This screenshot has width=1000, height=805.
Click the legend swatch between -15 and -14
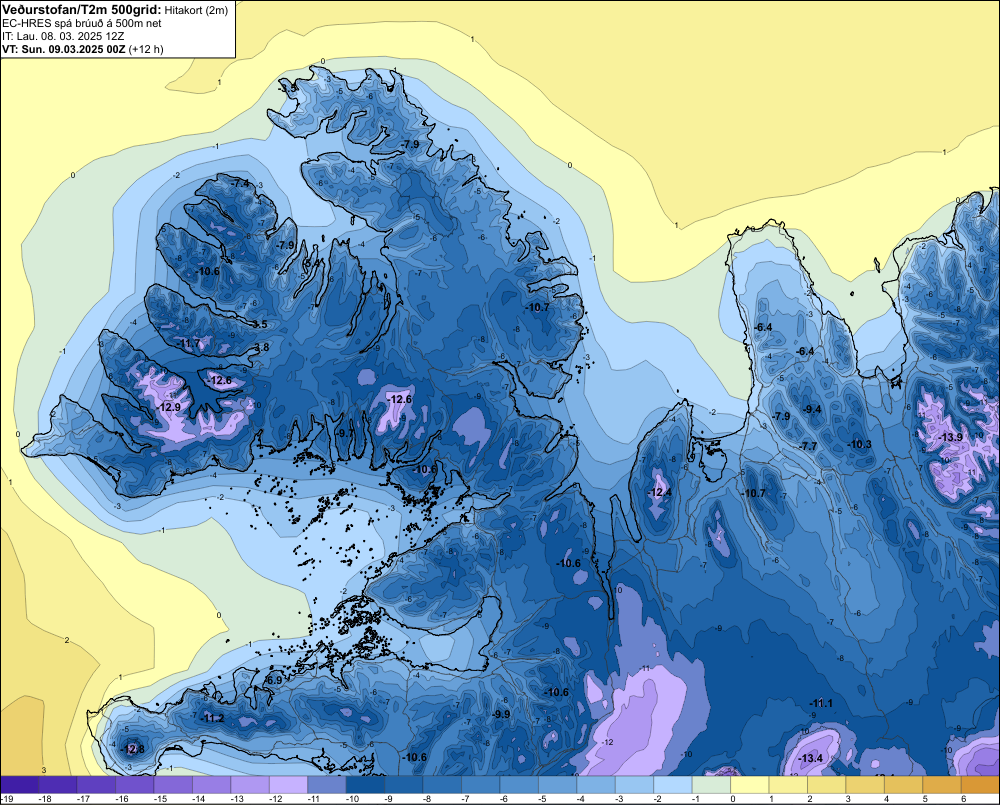point(173,785)
